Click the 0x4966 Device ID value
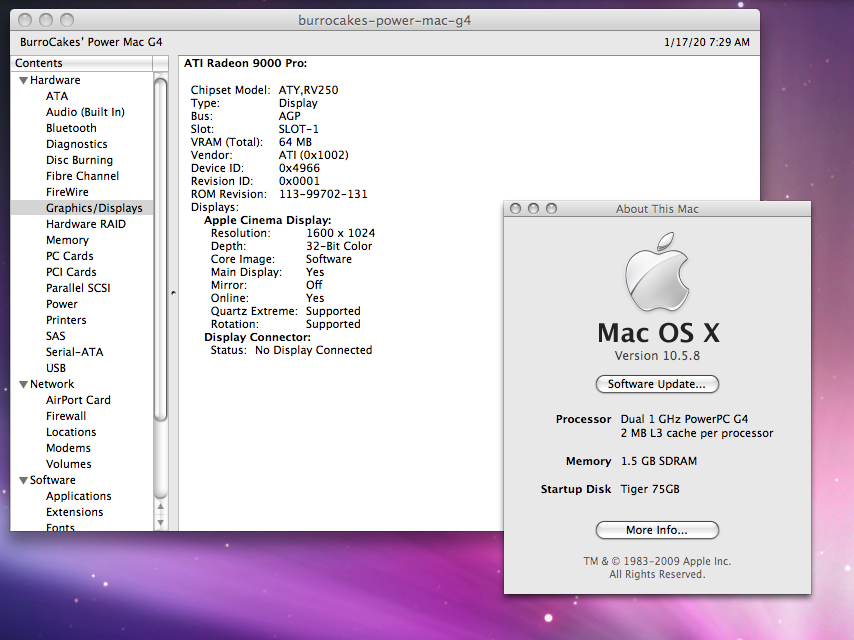This screenshot has width=854, height=640. pyautogui.click(x=299, y=168)
